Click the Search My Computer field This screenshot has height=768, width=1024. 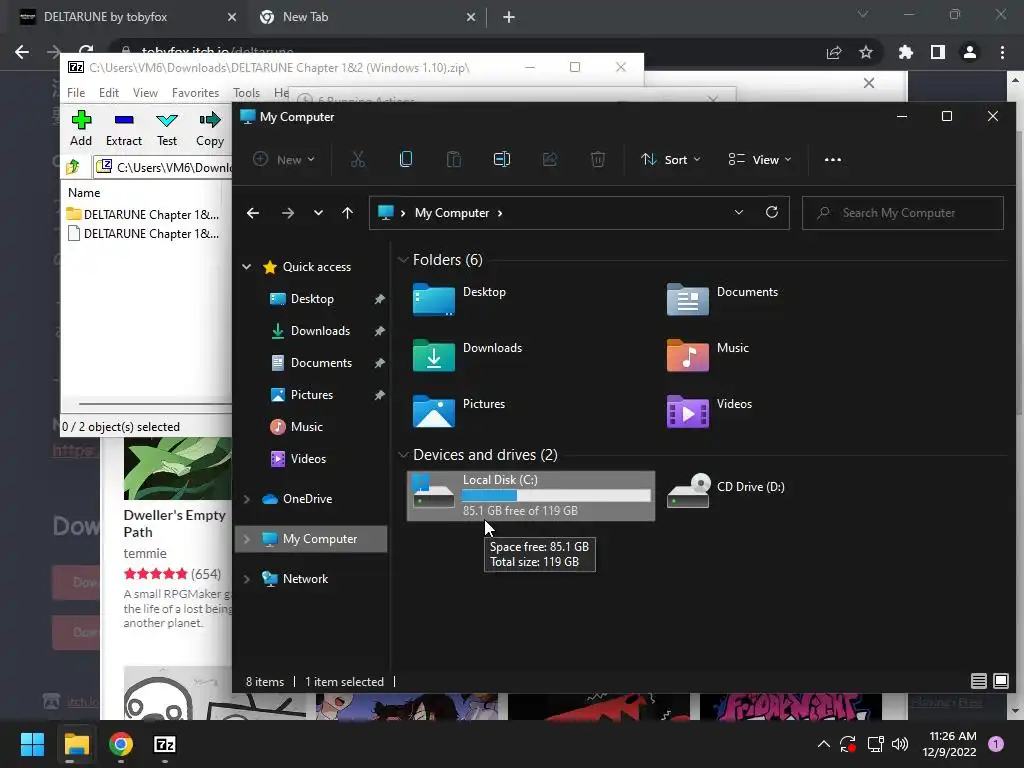tap(903, 213)
